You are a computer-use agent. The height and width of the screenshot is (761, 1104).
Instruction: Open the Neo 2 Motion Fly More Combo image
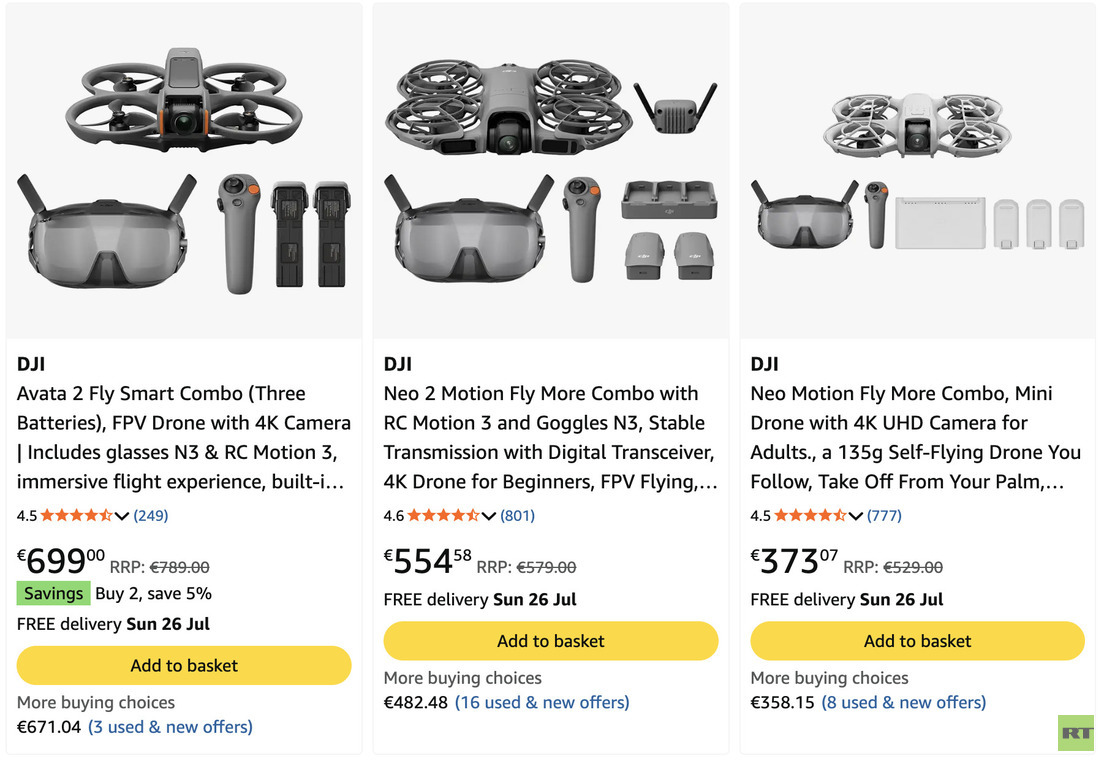pos(551,170)
